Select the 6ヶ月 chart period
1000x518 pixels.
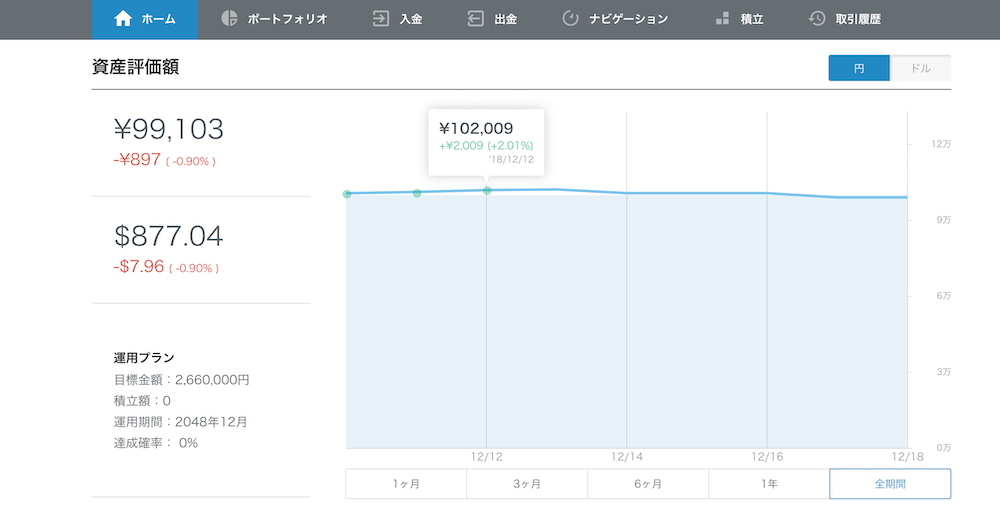pos(648,484)
